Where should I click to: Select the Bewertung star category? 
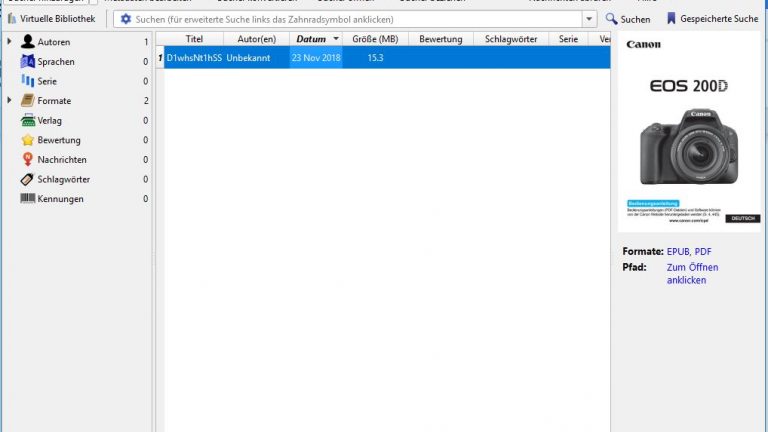(58, 140)
